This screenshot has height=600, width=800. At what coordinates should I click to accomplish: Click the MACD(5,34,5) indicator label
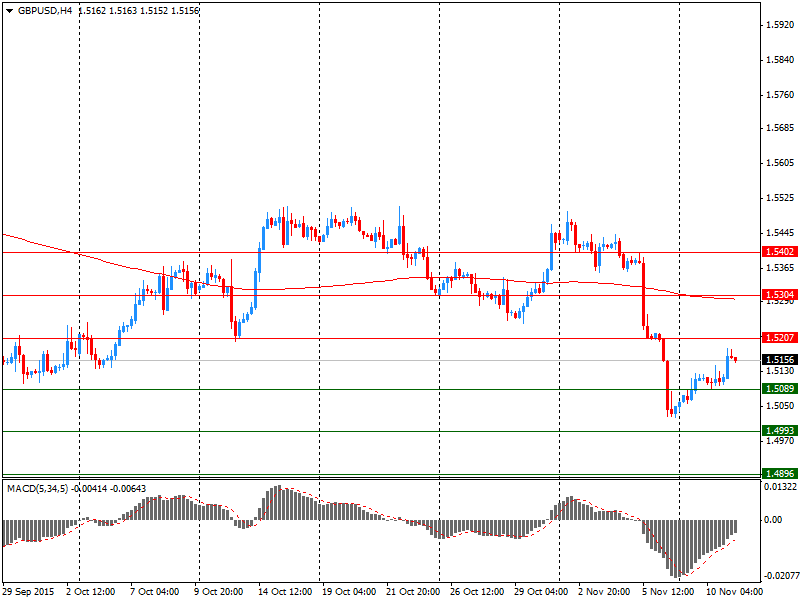(x=37, y=489)
